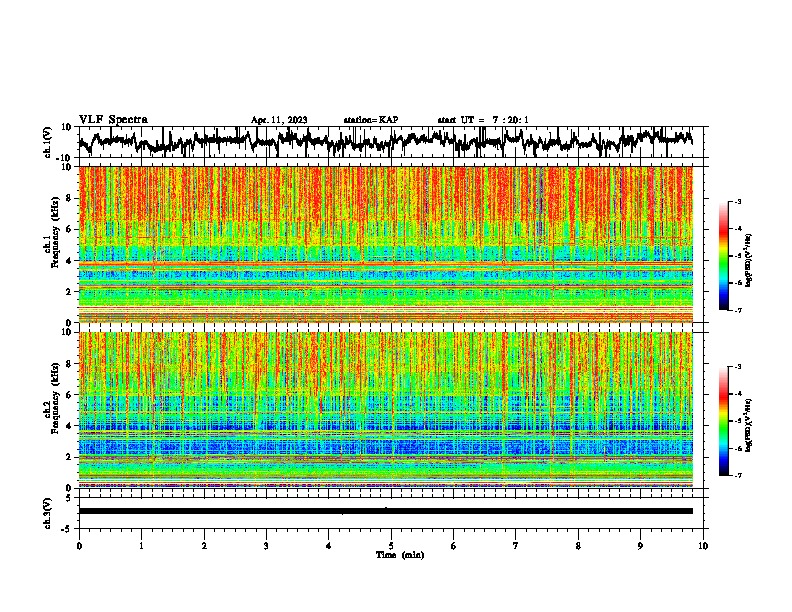Click tick label 1 on the time axis
Viewport: 792px width, 612px height.
coord(141,546)
